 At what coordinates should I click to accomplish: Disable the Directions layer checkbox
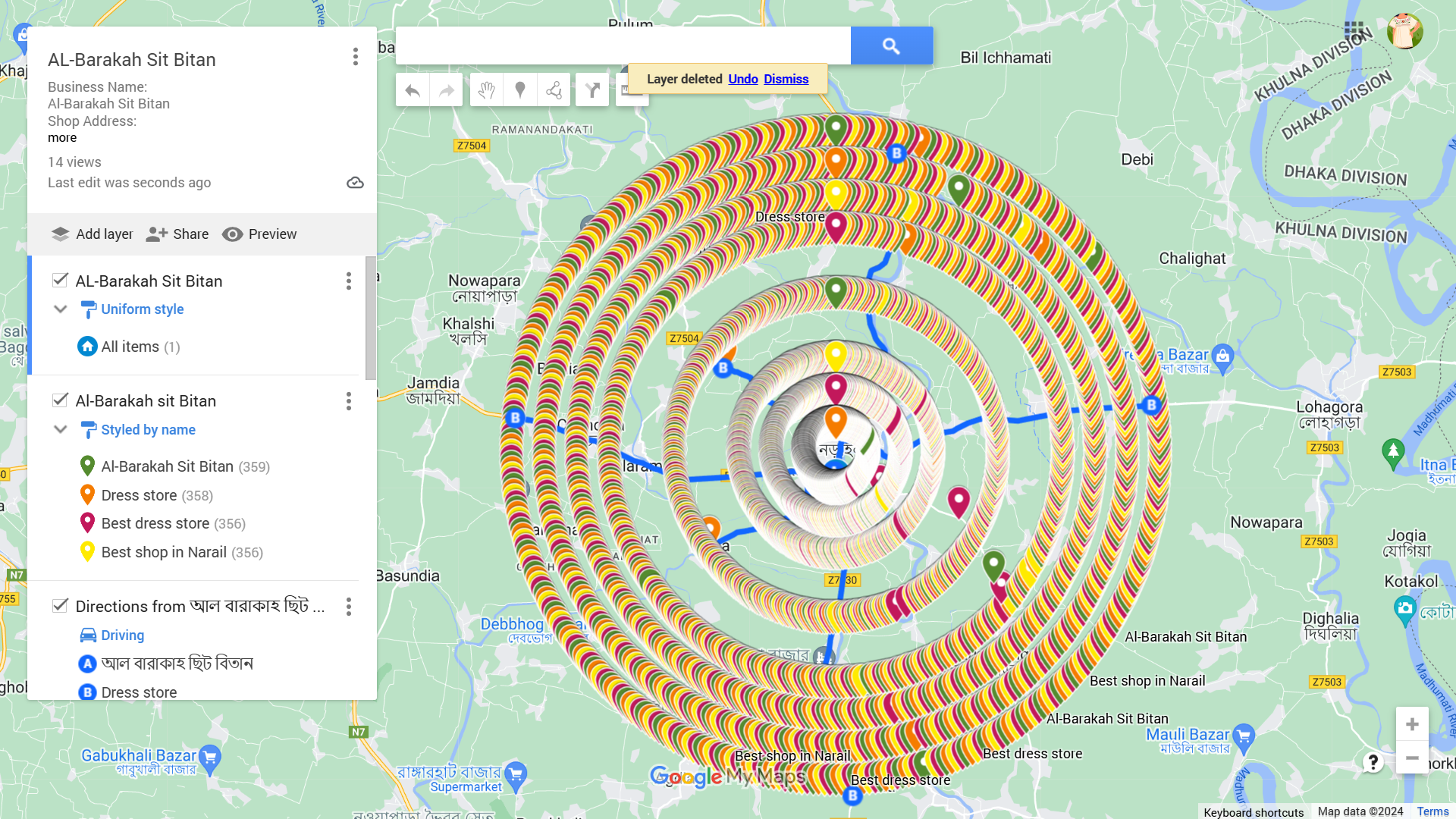tap(60, 605)
